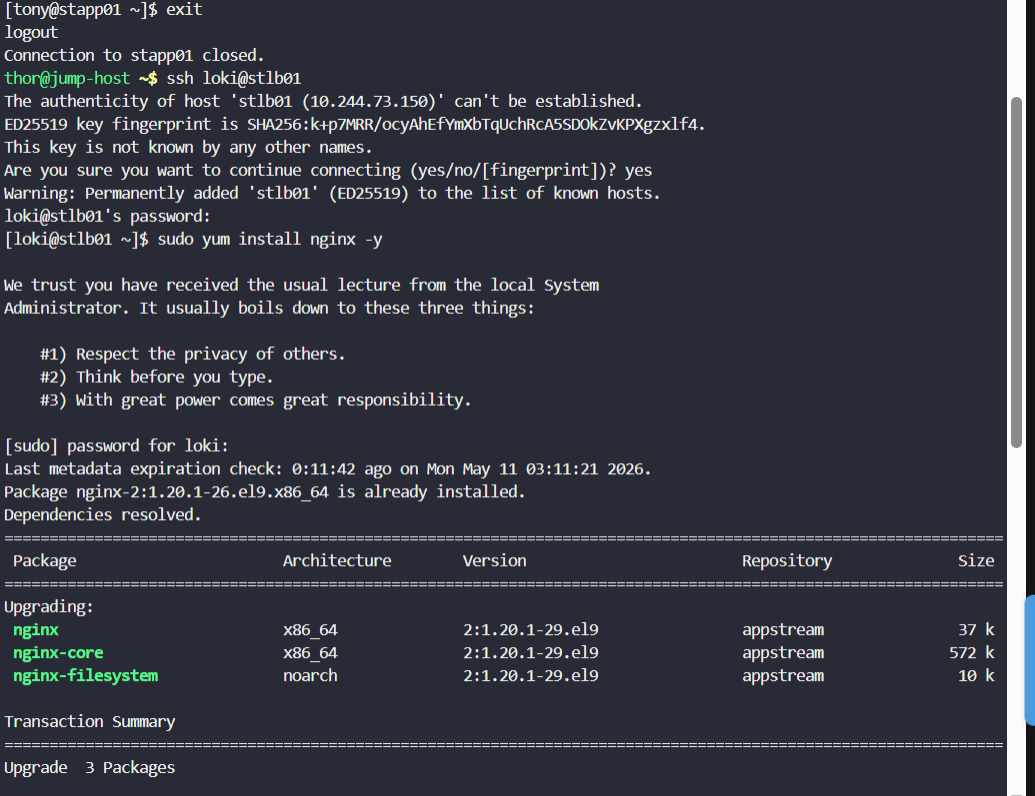Click '#1) Respect the privacy of others.'

tap(192, 354)
